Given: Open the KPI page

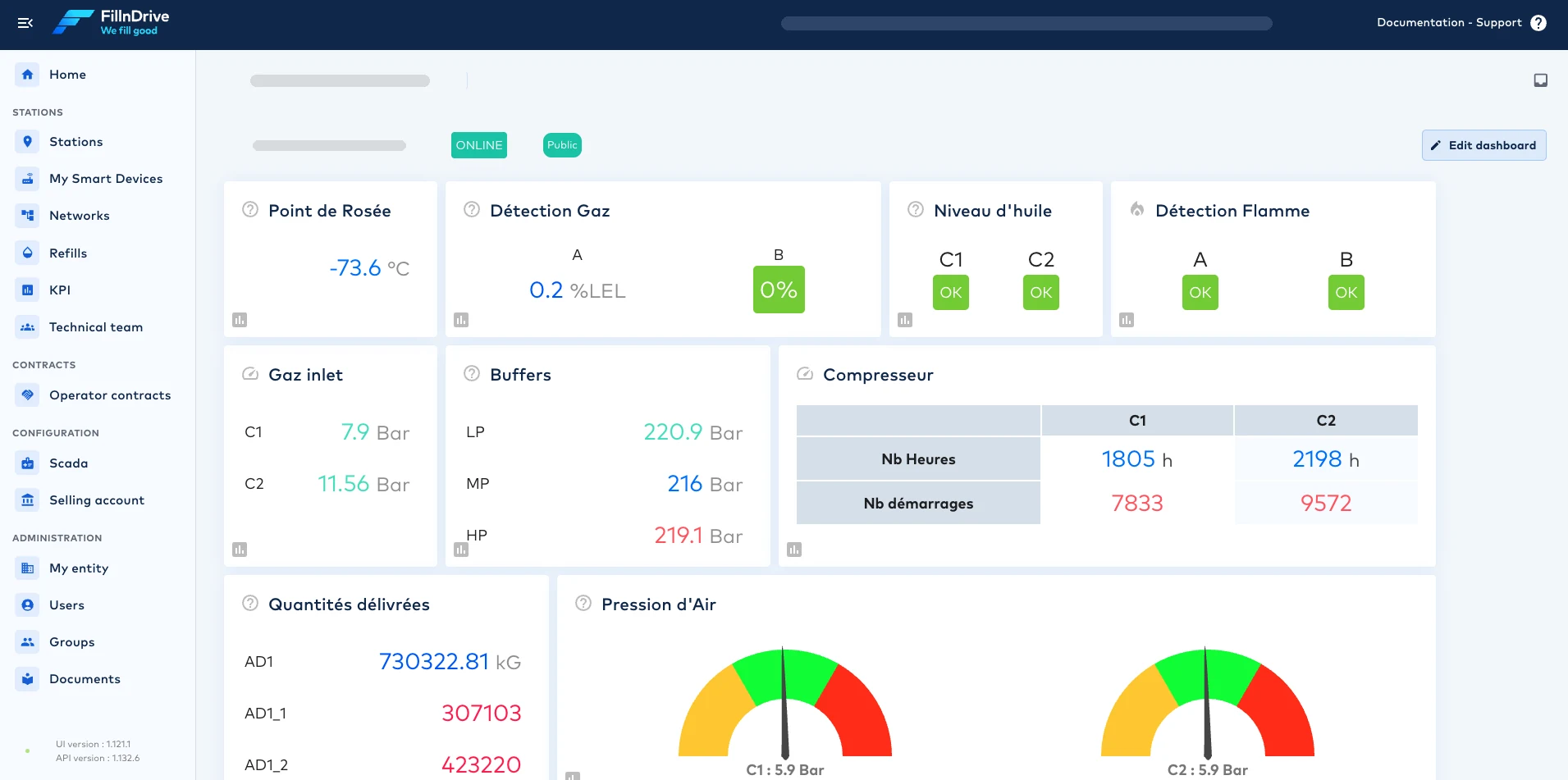Looking at the screenshot, I should point(98,290).
